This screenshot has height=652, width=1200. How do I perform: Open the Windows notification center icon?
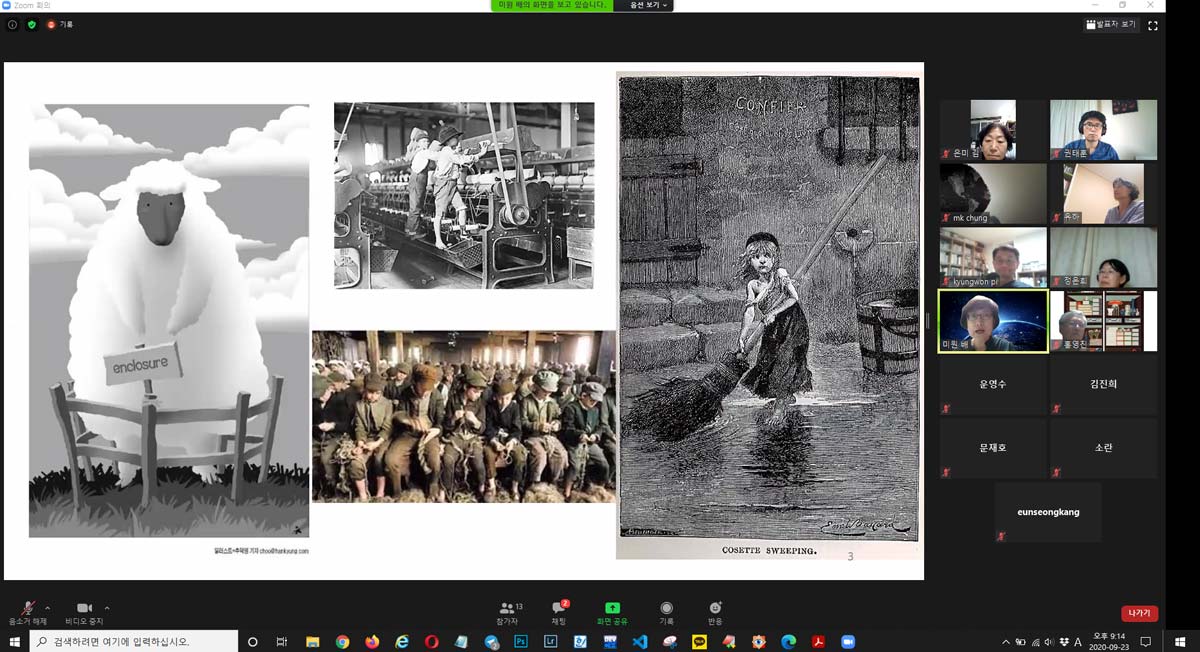click(x=1146, y=641)
